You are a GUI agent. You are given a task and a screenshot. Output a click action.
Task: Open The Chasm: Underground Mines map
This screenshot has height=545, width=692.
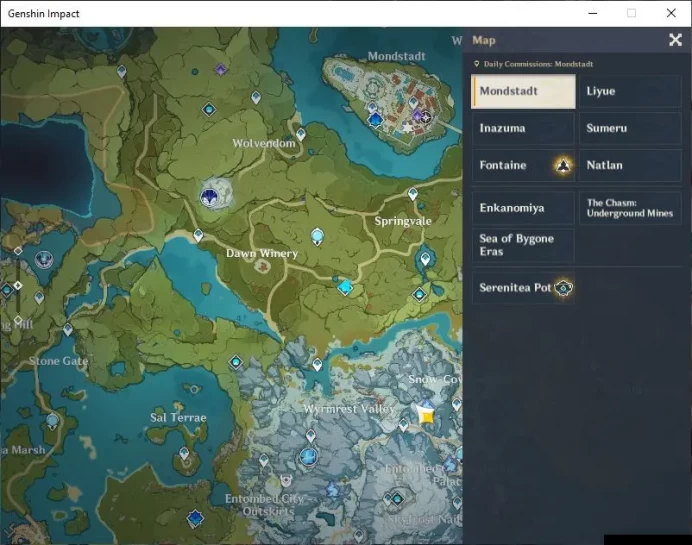click(630, 208)
